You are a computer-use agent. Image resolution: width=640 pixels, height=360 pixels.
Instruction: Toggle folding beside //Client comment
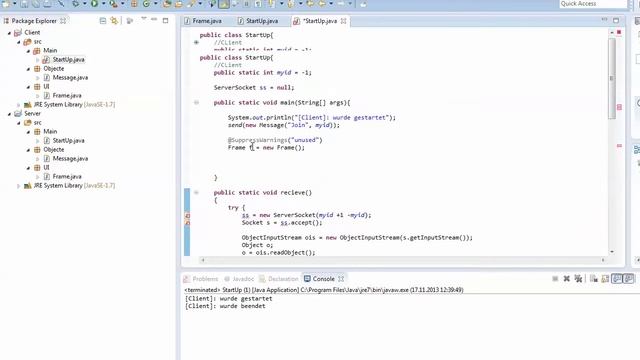tap(196, 42)
